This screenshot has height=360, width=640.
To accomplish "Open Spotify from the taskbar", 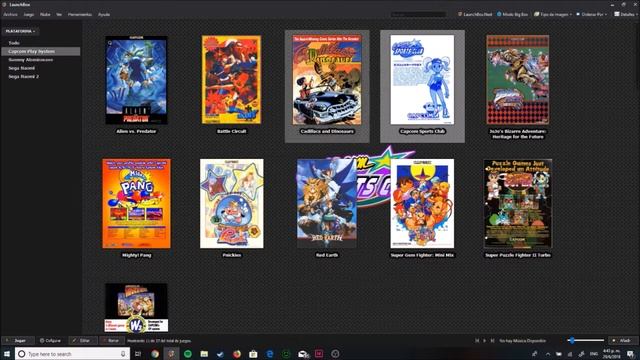I will pos(188,354).
